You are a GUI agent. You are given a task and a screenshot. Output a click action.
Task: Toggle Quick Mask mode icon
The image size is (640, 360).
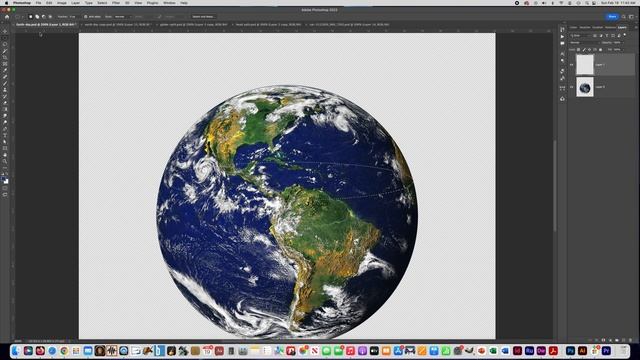[x=5, y=188]
